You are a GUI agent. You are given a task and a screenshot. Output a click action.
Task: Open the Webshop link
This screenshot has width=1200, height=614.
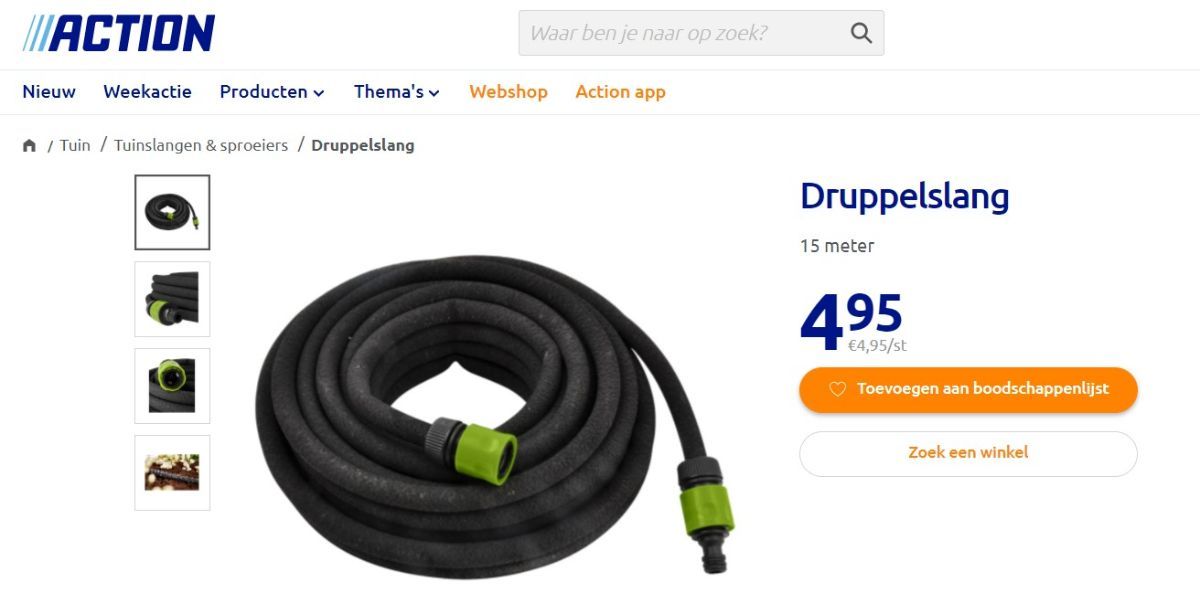508,92
